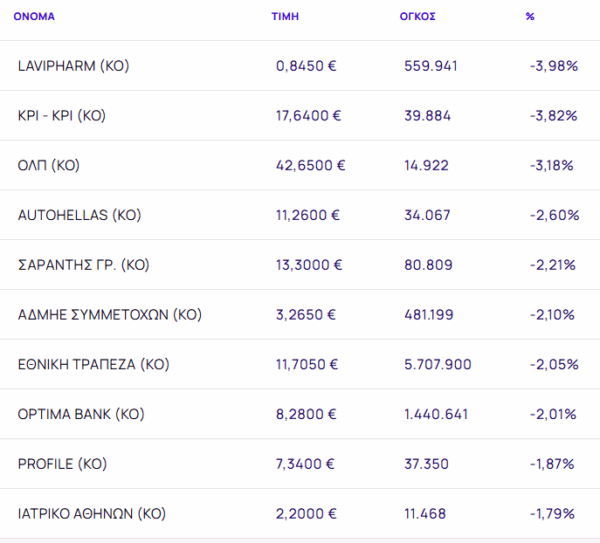Image resolution: width=600 pixels, height=543 pixels.
Task: Sort by the ΟΓΚΟΣ column header
Action: coord(417,16)
